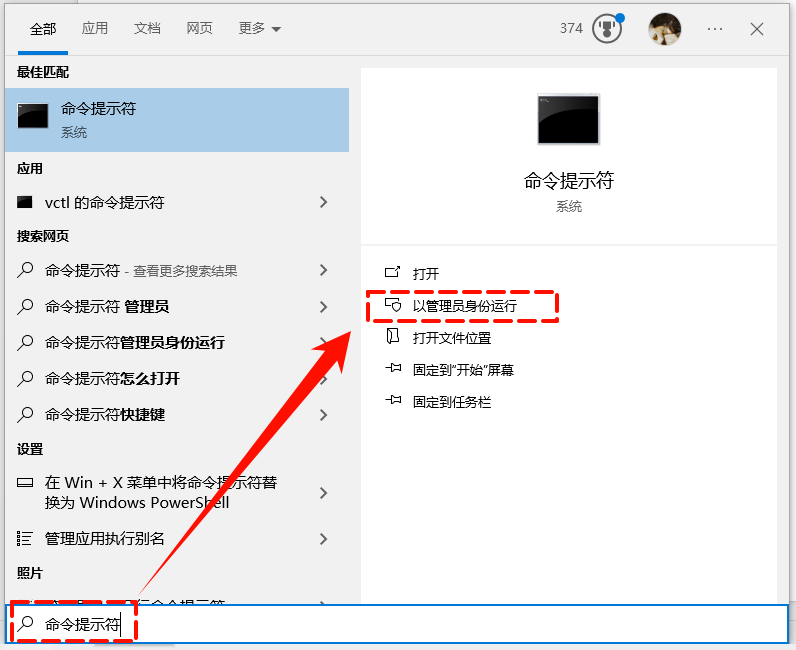This screenshot has height=650, width=796.
Task: Click magnifier icon in search box
Action: [25, 624]
